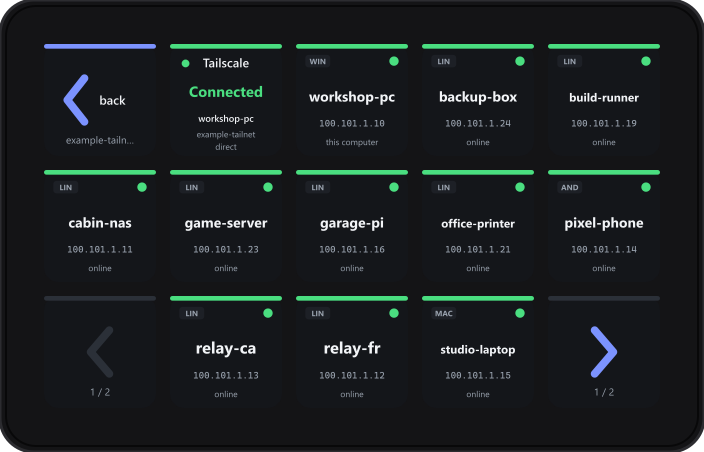The width and height of the screenshot is (704, 452).
Task: Click the online status dot on workshop-pc
Action: tap(394, 61)
